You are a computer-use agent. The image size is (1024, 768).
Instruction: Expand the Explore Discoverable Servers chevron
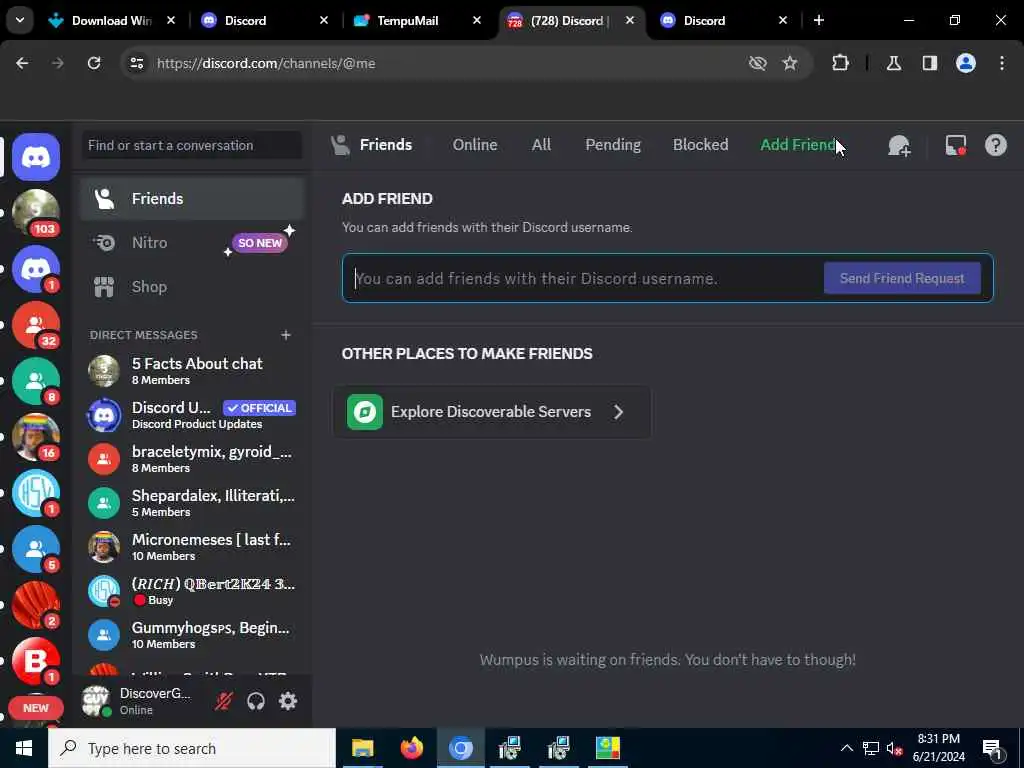click(618, 412)
